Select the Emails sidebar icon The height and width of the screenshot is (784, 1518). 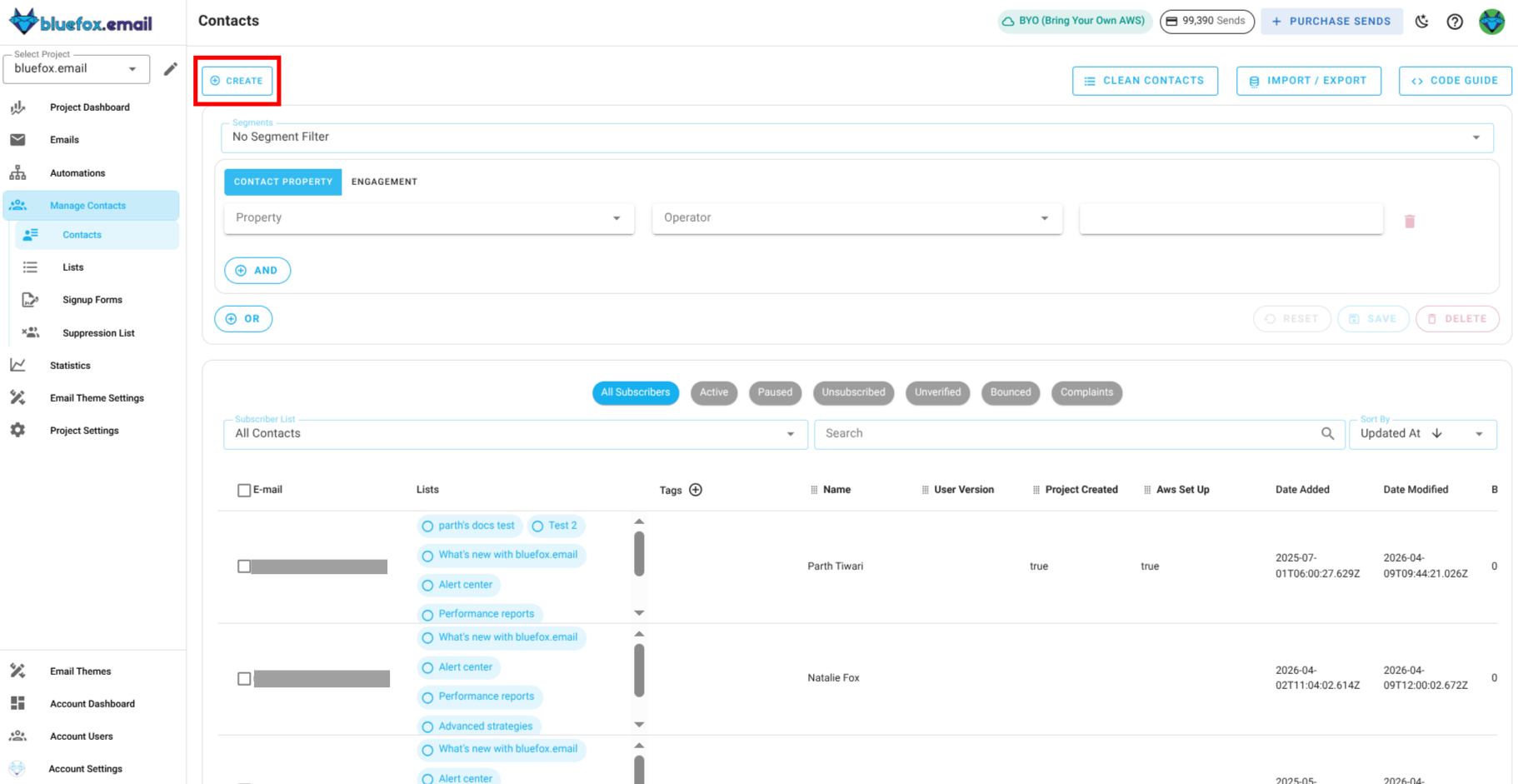(x=17, y=139)
